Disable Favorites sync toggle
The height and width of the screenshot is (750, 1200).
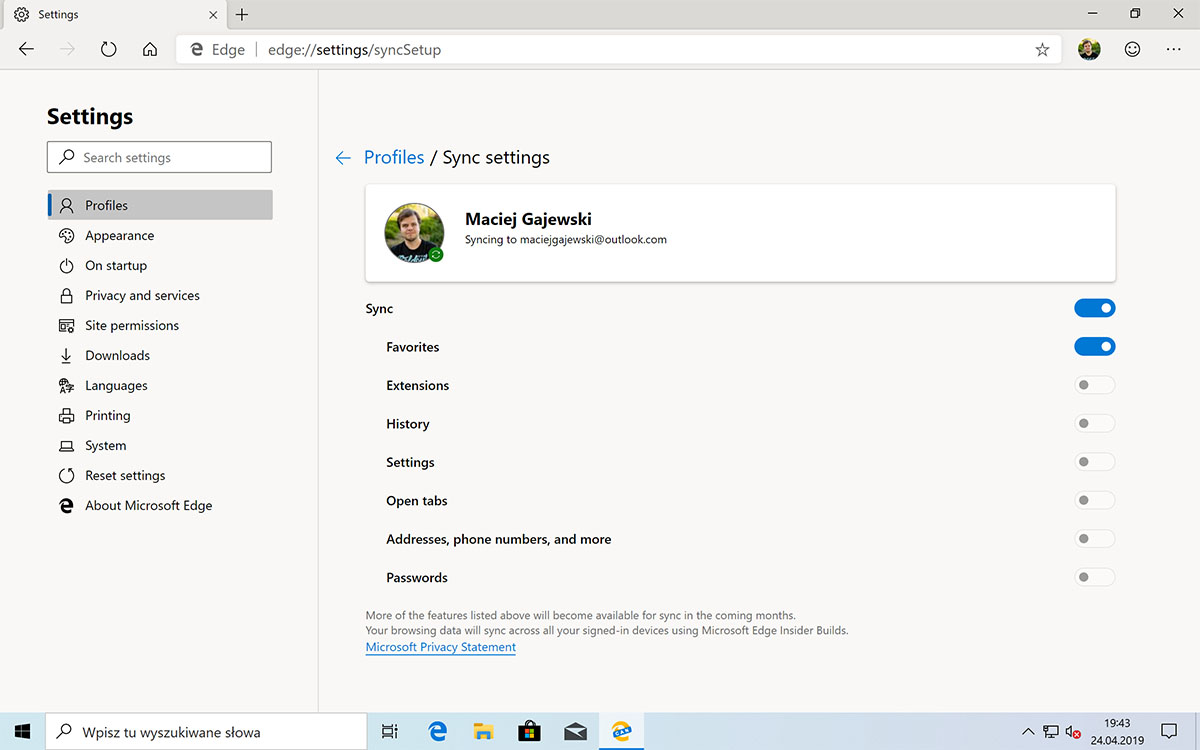[1095, 347]
